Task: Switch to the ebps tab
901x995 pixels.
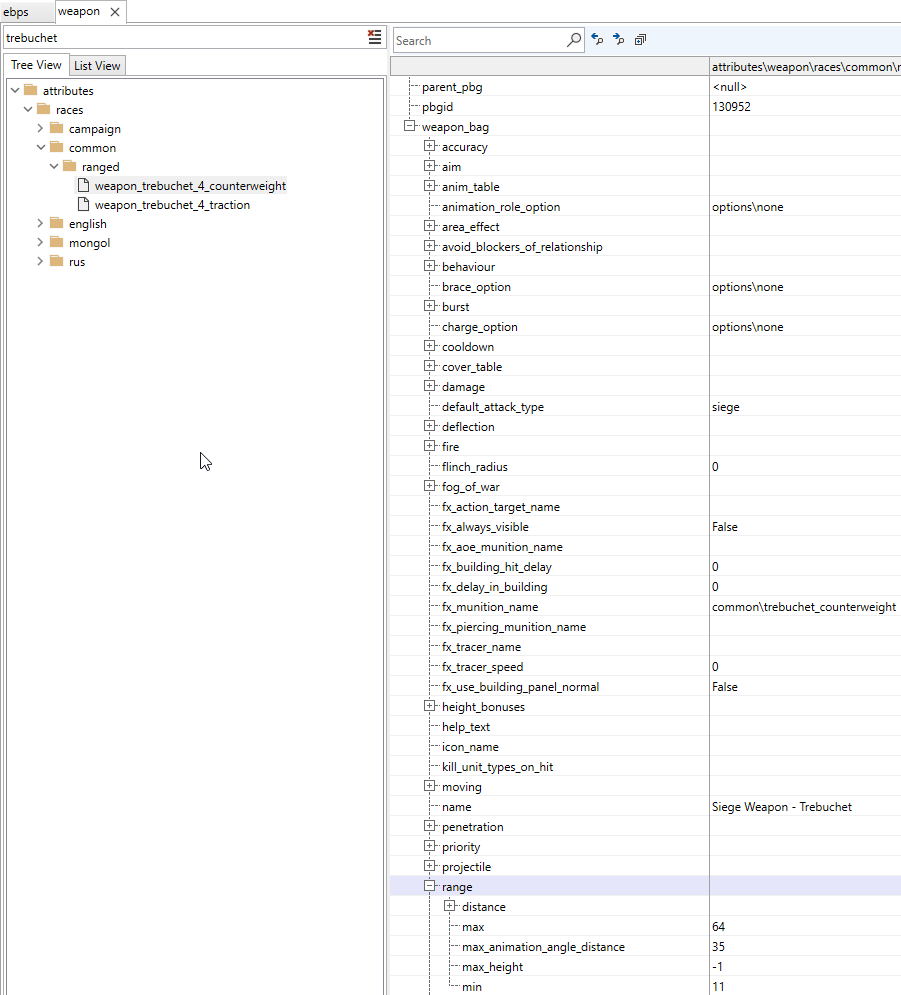Action: tap(16, 12)
